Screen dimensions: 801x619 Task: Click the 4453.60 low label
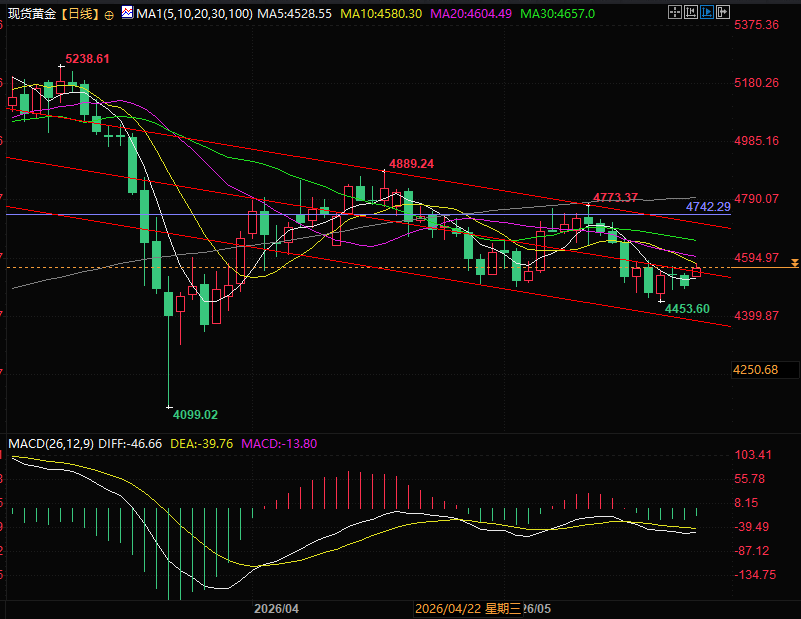click(687, 308)
